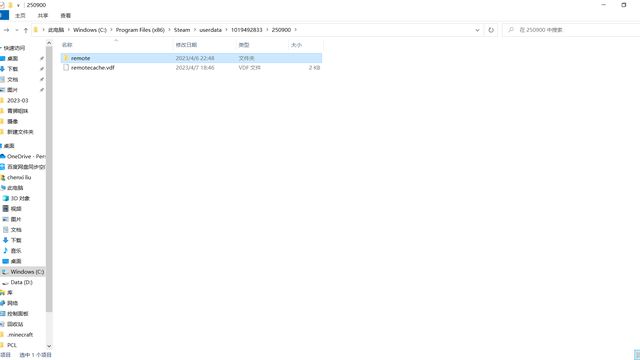Image resolution: width=640 pixels, height=360 pixels.
Task: Open .minecraft folder in sidebar
Action: (x=20, y=335)
